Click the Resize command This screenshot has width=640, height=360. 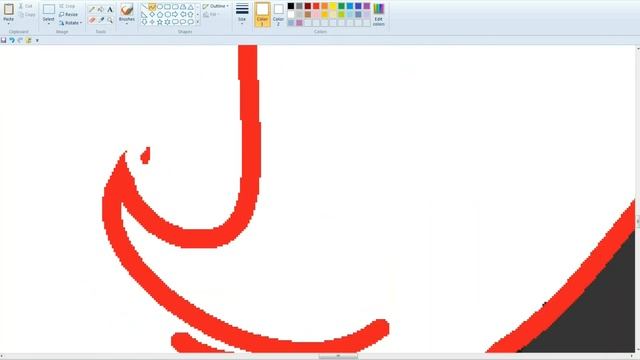tap(68, 14)
